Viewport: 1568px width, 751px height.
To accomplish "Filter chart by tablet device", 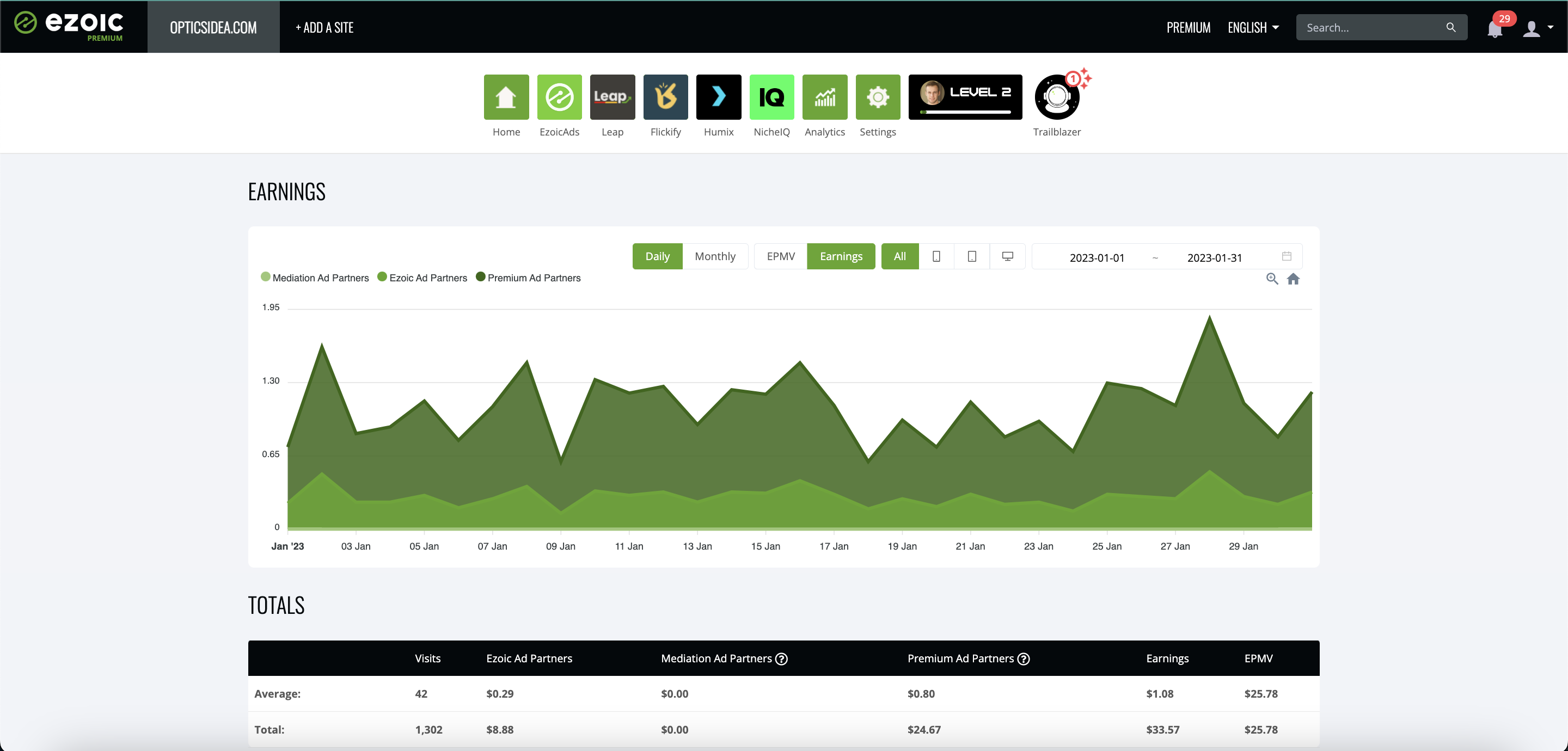I will (971, 256).
